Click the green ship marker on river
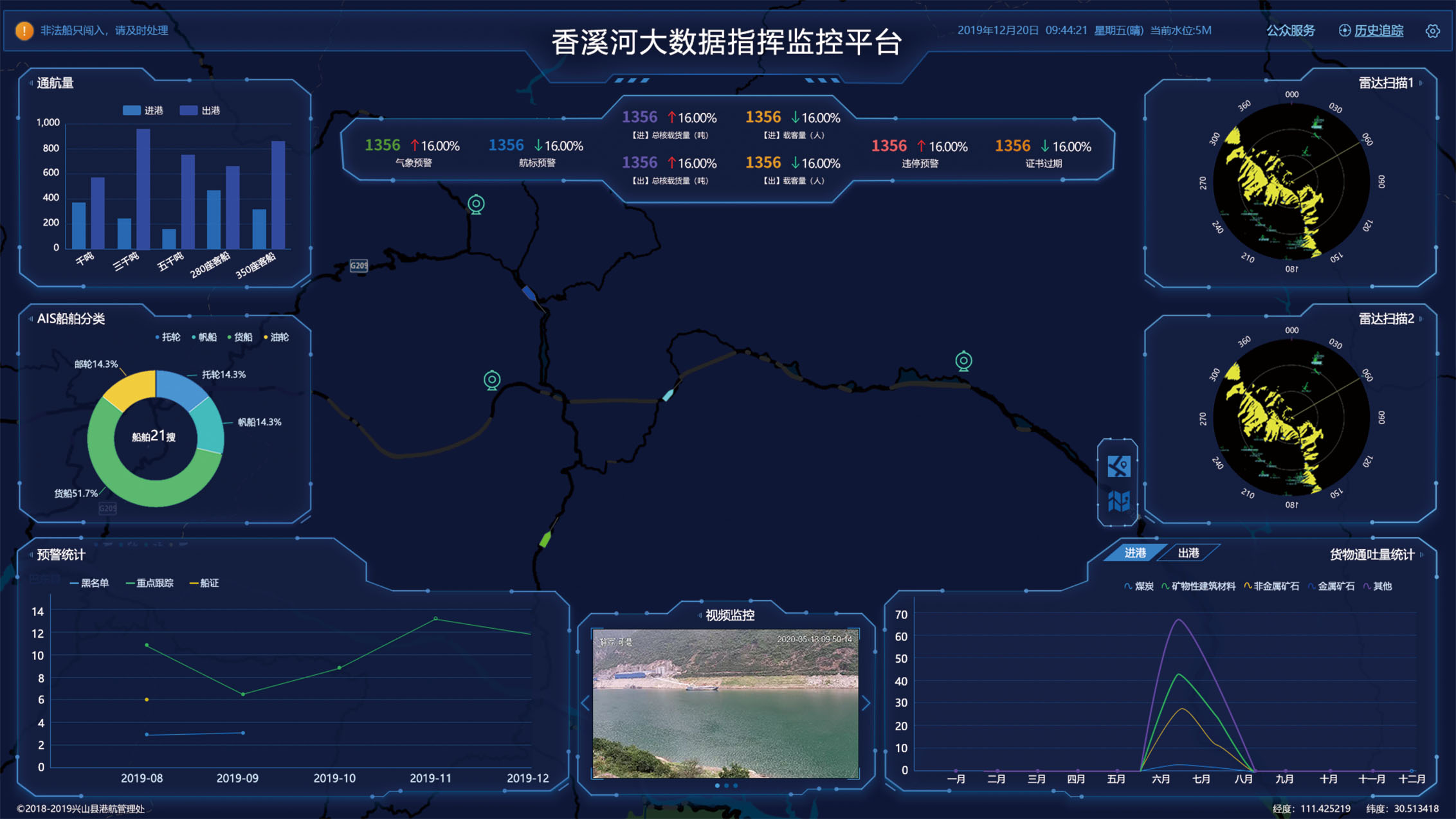Viewport: 1456px width, 819px height. coord(545,539)
